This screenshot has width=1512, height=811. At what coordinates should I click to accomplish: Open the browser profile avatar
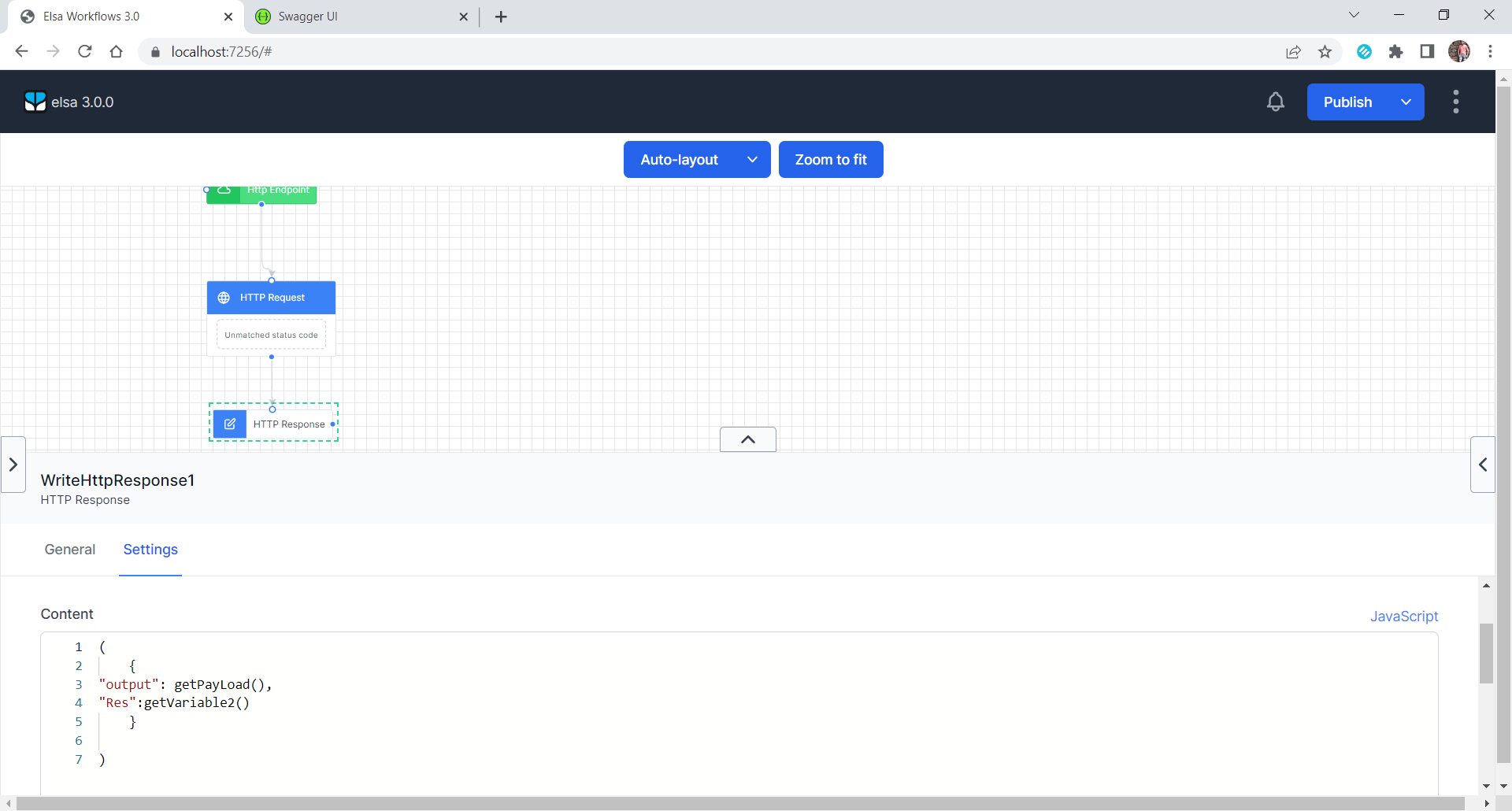click(1459, 51)
